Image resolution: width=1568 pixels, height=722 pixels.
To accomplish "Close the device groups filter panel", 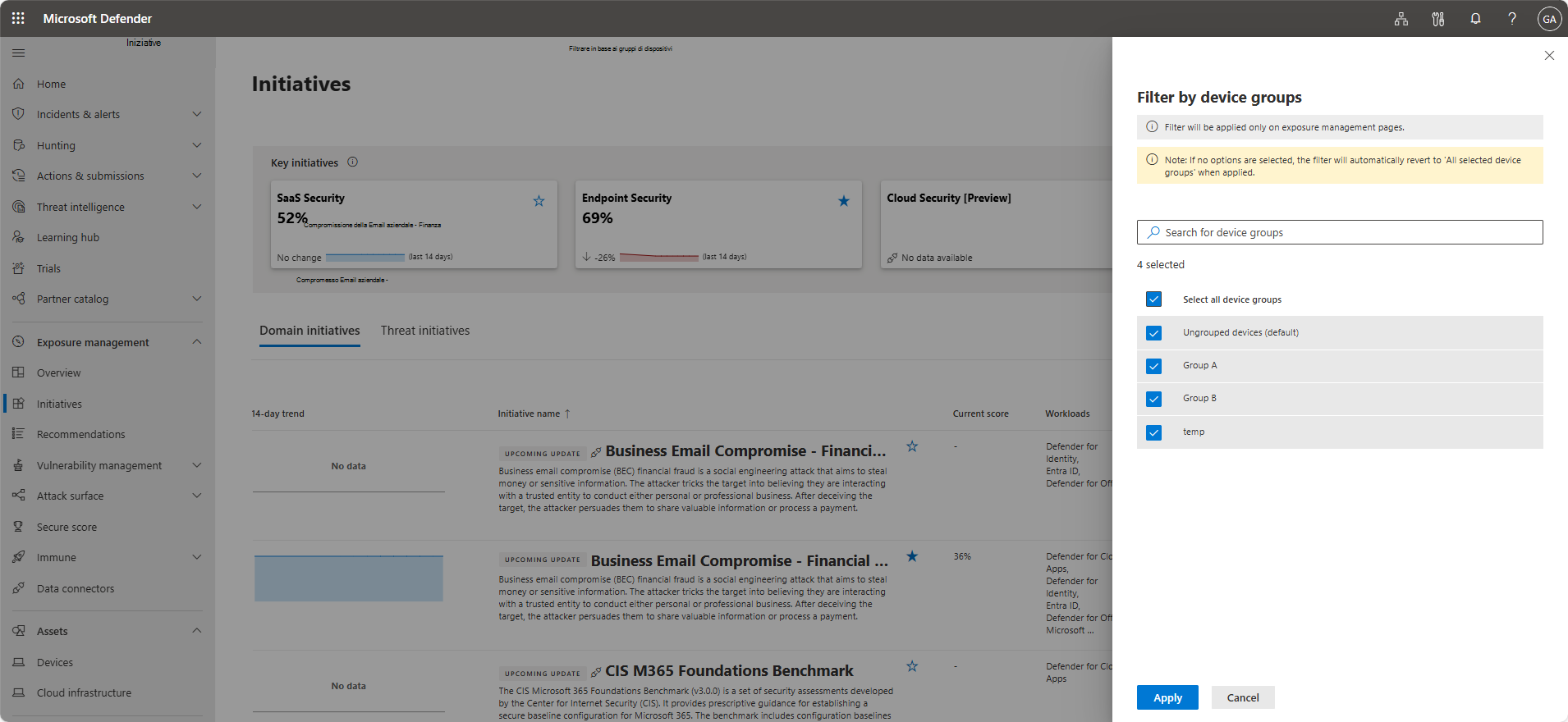I will (x=1549, y=56).
